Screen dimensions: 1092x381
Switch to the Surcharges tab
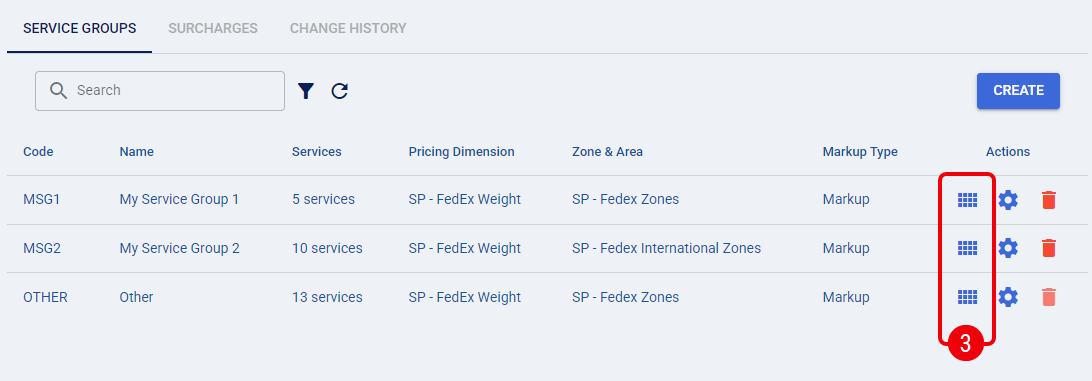pos(213,29)
